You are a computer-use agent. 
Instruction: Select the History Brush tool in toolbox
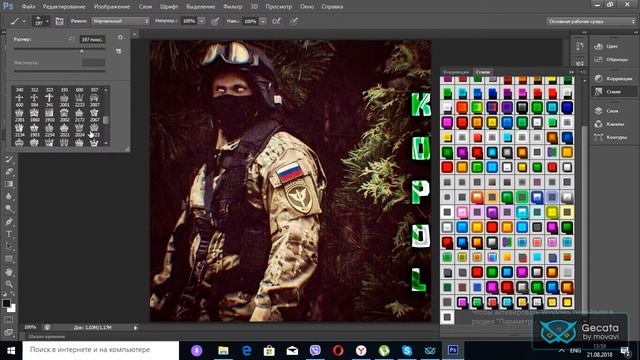coord(9,160)
